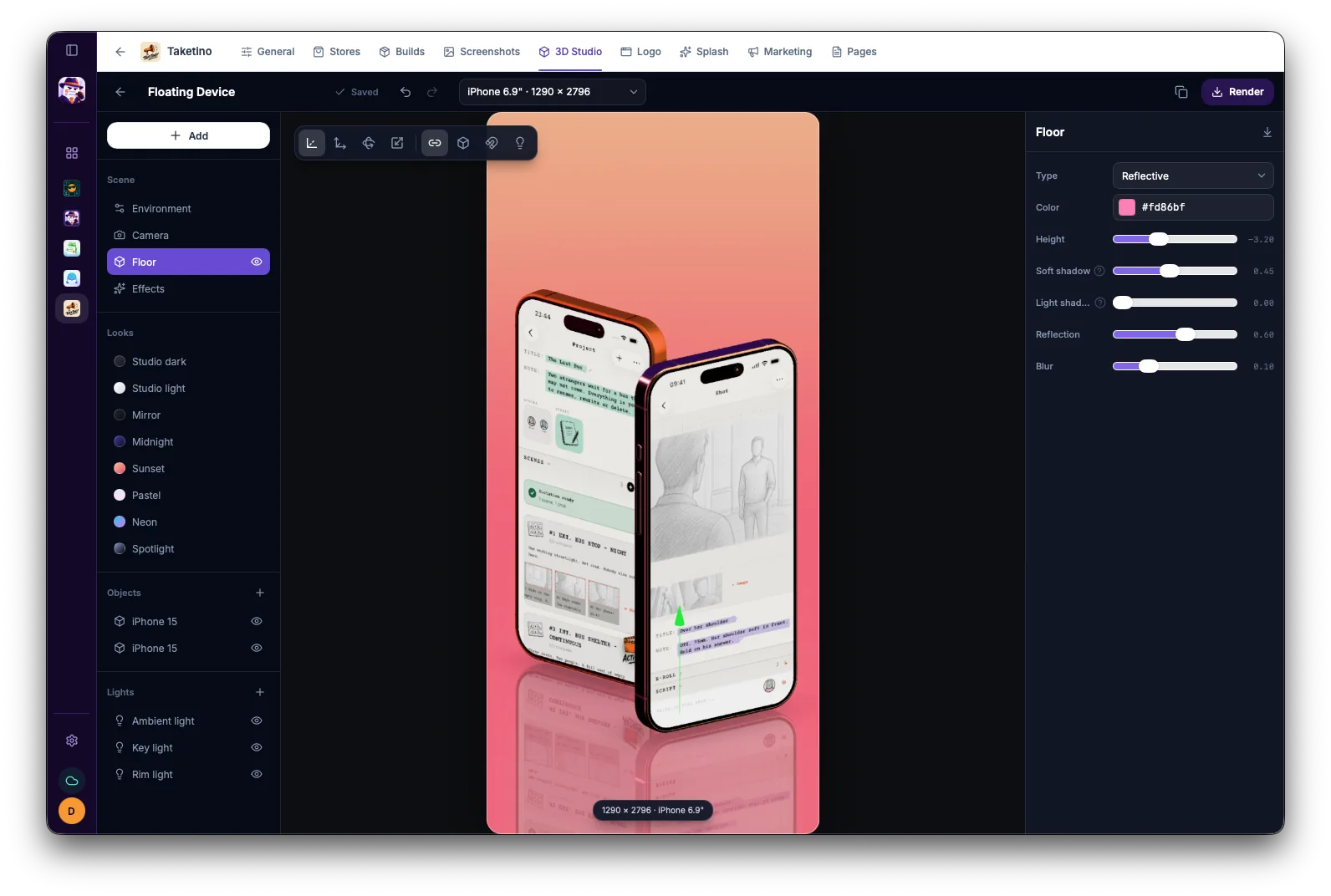Viewport: 1331px width, 896px height.
Task: Go back using arrow beside Floating Device
Action: (120, 92)
